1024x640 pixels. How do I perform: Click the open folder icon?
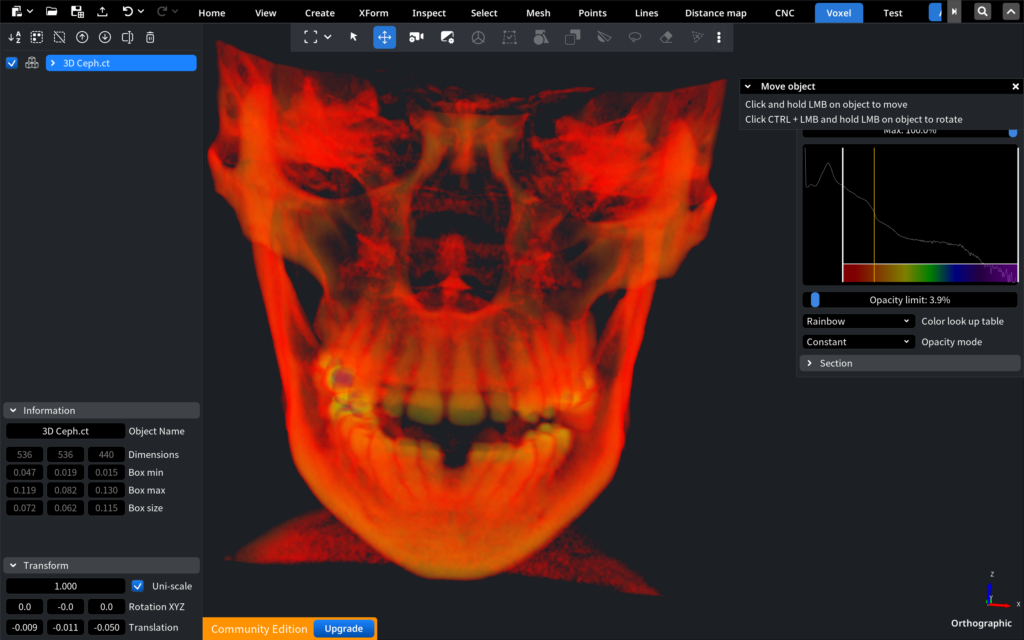51,12
